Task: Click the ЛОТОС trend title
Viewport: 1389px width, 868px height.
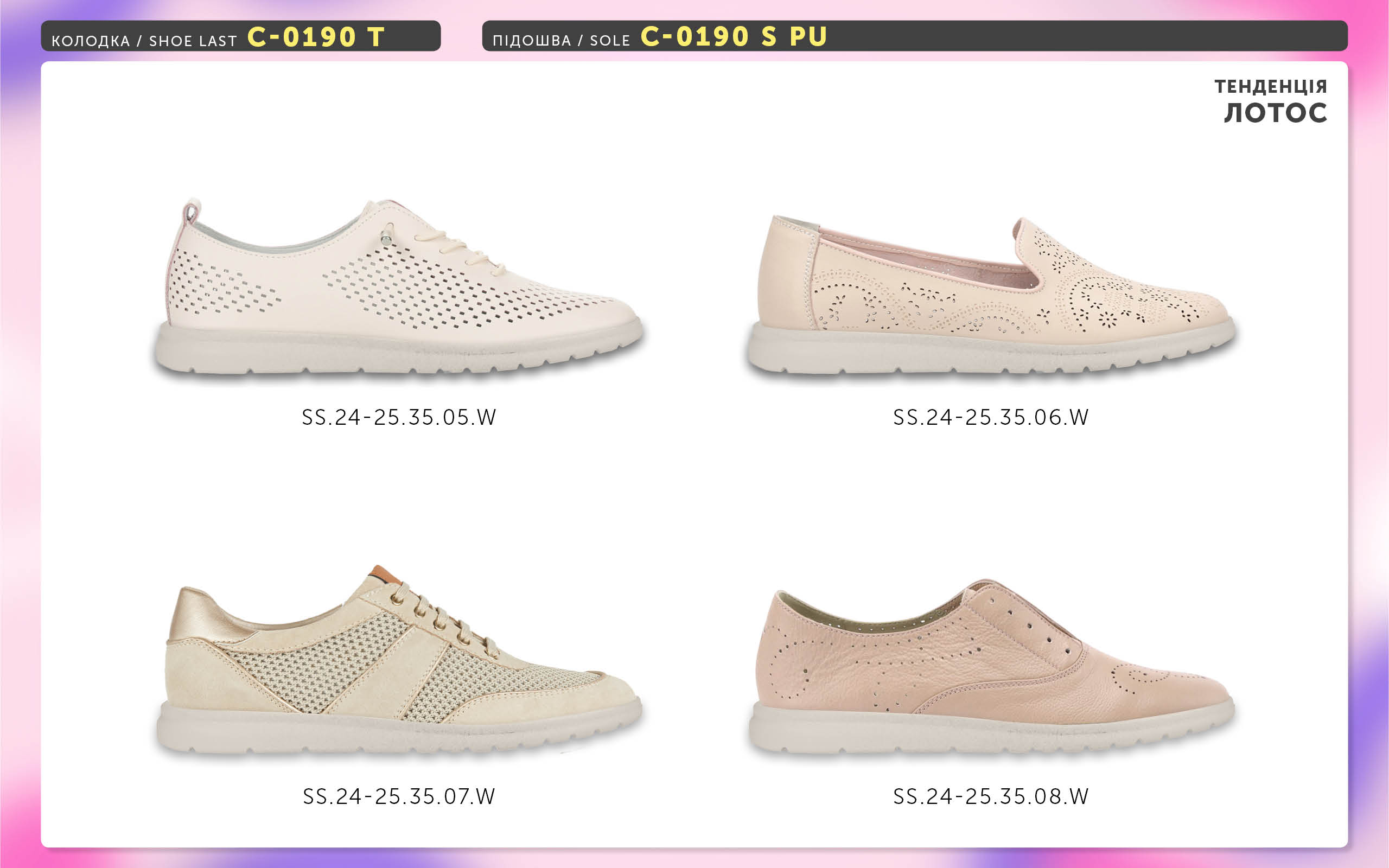Action: coord(1276,113)
